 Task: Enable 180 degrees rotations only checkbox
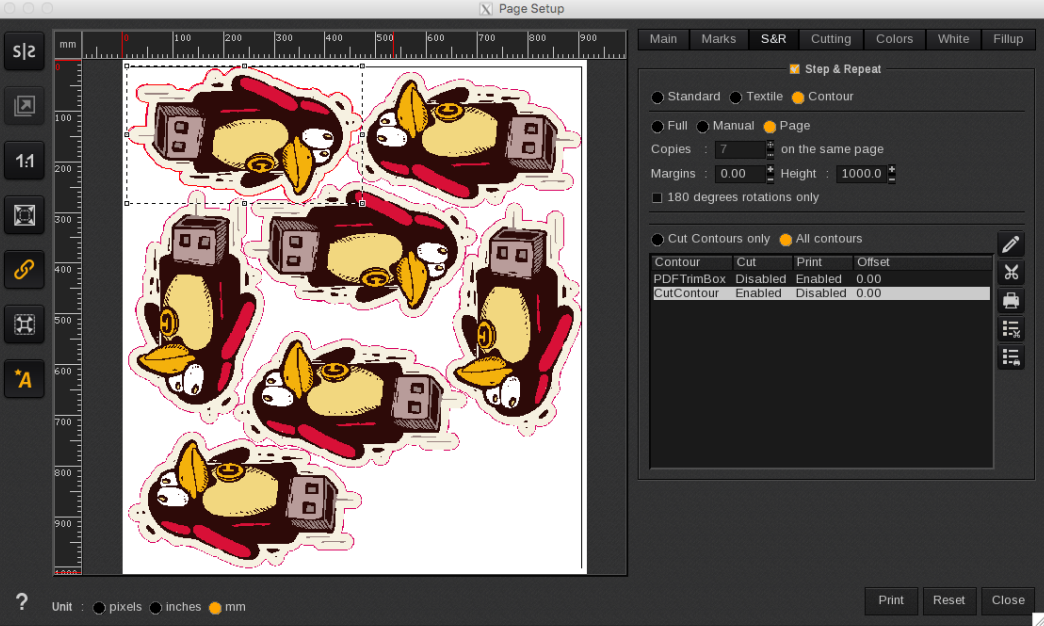coord(657,198)
